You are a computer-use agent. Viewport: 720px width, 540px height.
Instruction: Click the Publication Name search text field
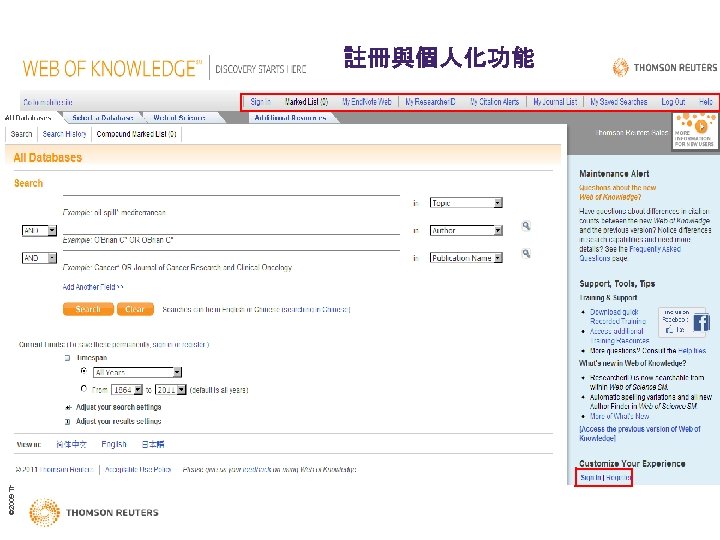pyautogui.click(x=231, y=258)
